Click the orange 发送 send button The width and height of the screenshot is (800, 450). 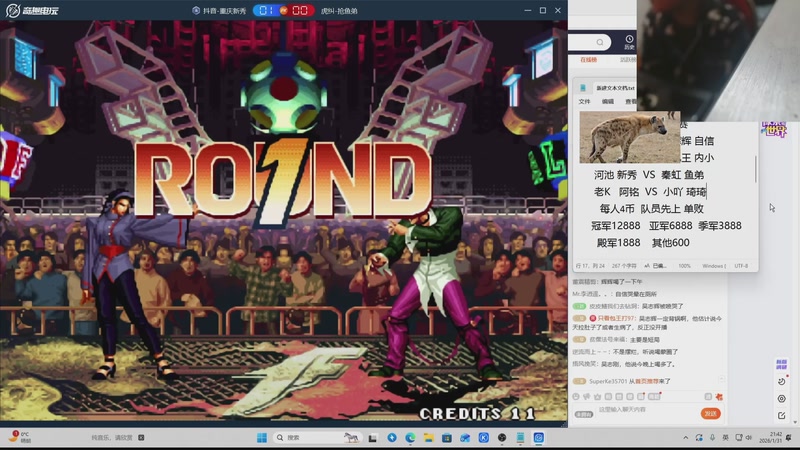tap(711, 414)
